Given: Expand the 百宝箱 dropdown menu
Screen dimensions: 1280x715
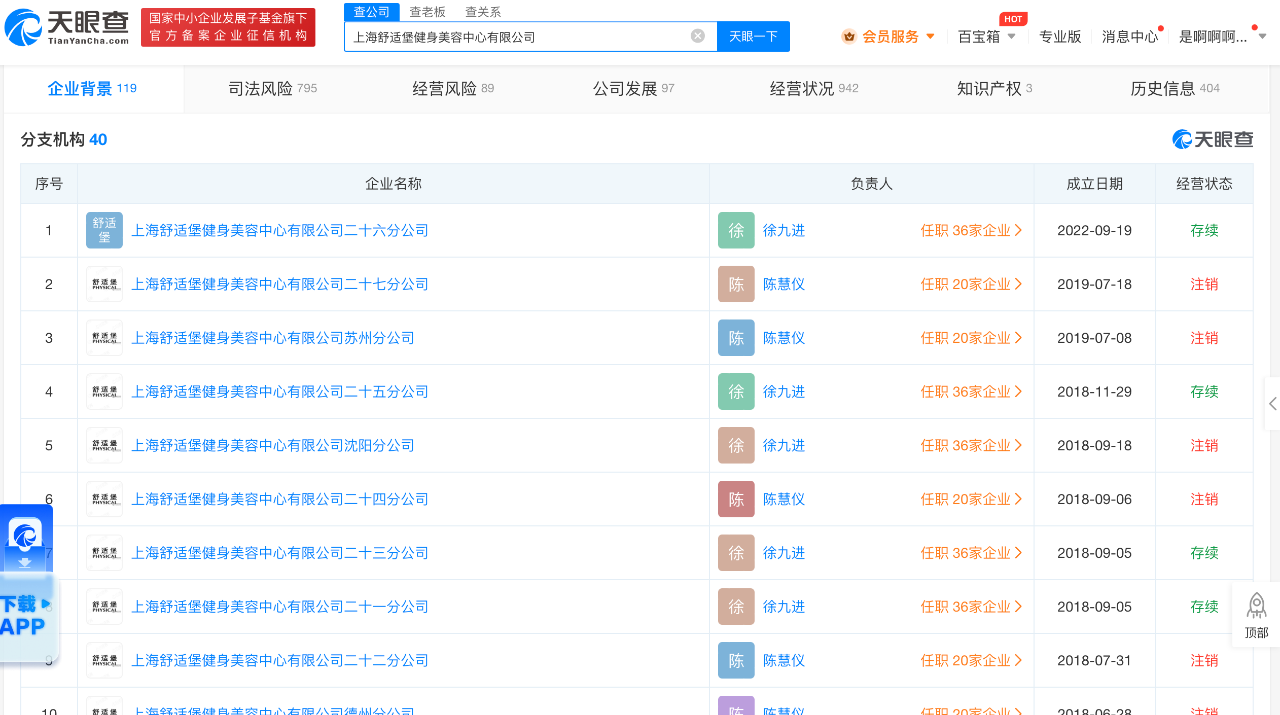Looking at the screenshot, I should [x=986, y=36].
